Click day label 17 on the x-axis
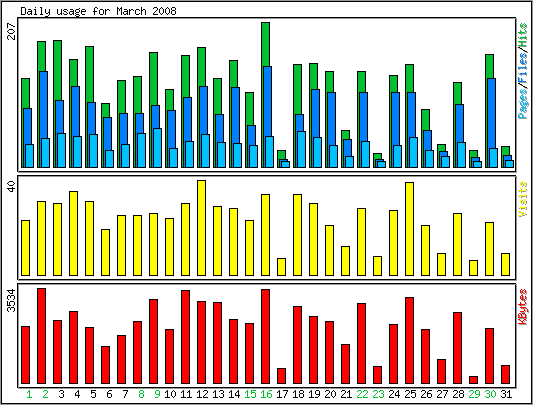The height and width of the screenshot is (405, 533). (x=282, y=394)
